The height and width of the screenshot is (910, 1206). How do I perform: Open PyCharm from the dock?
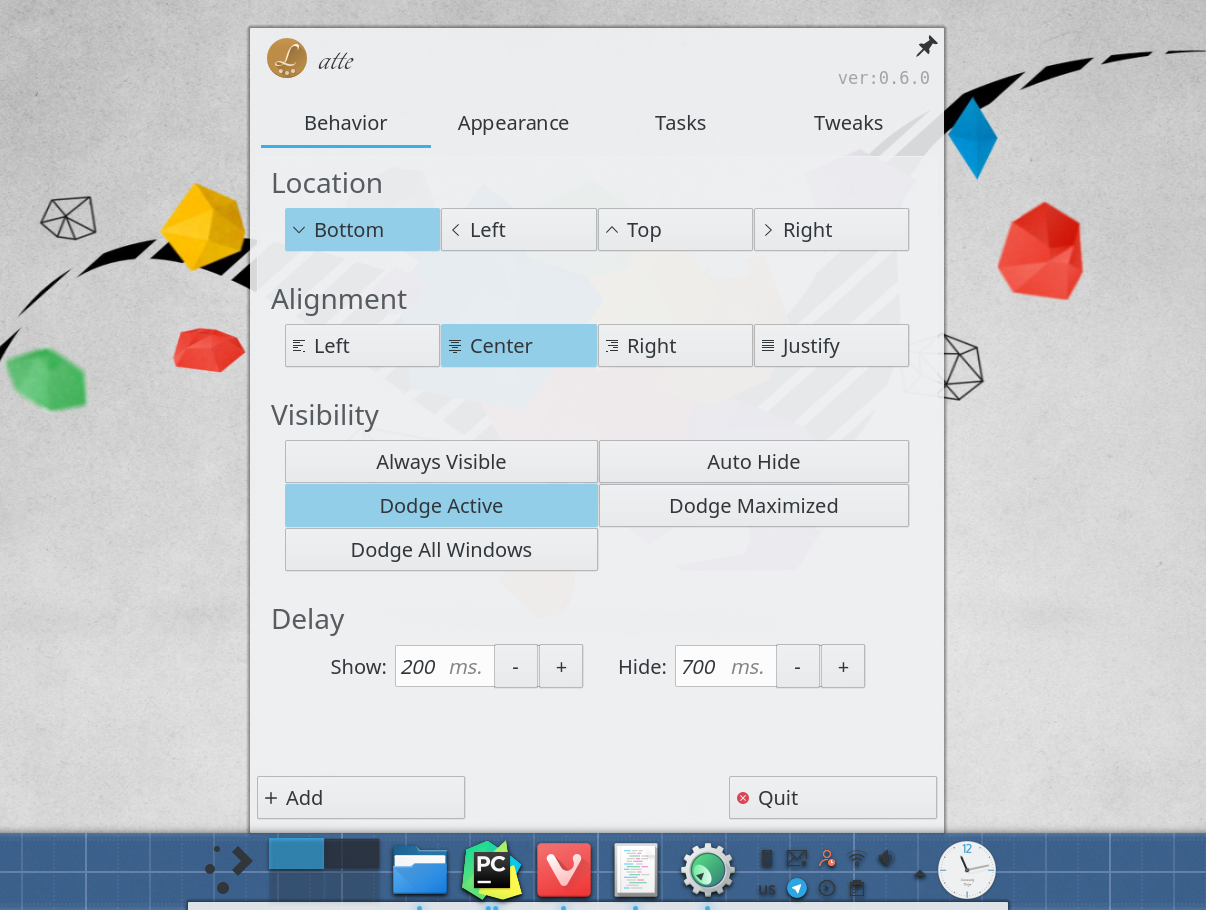tap(492, 870)
